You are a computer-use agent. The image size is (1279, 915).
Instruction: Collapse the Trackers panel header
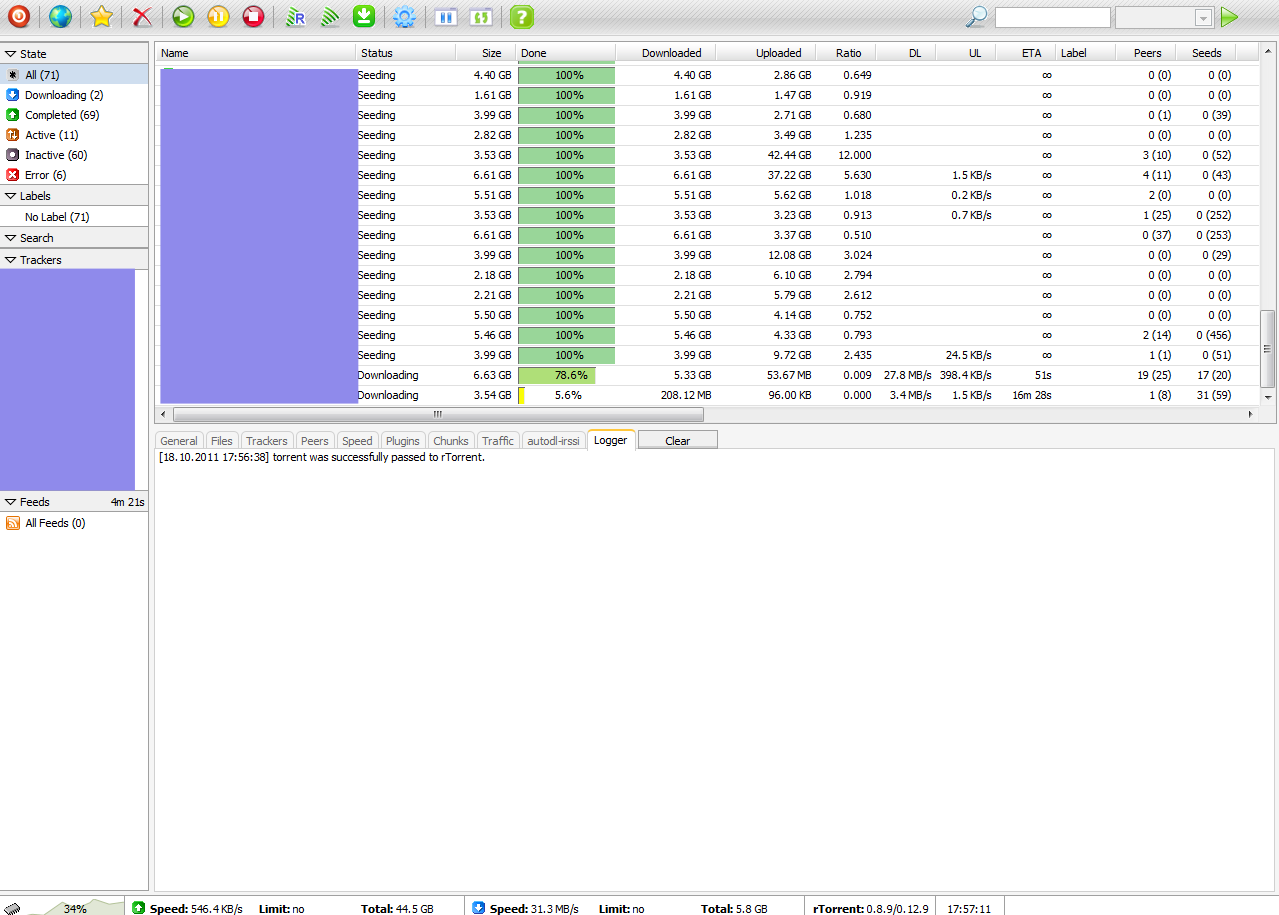[x=74, y=260]
